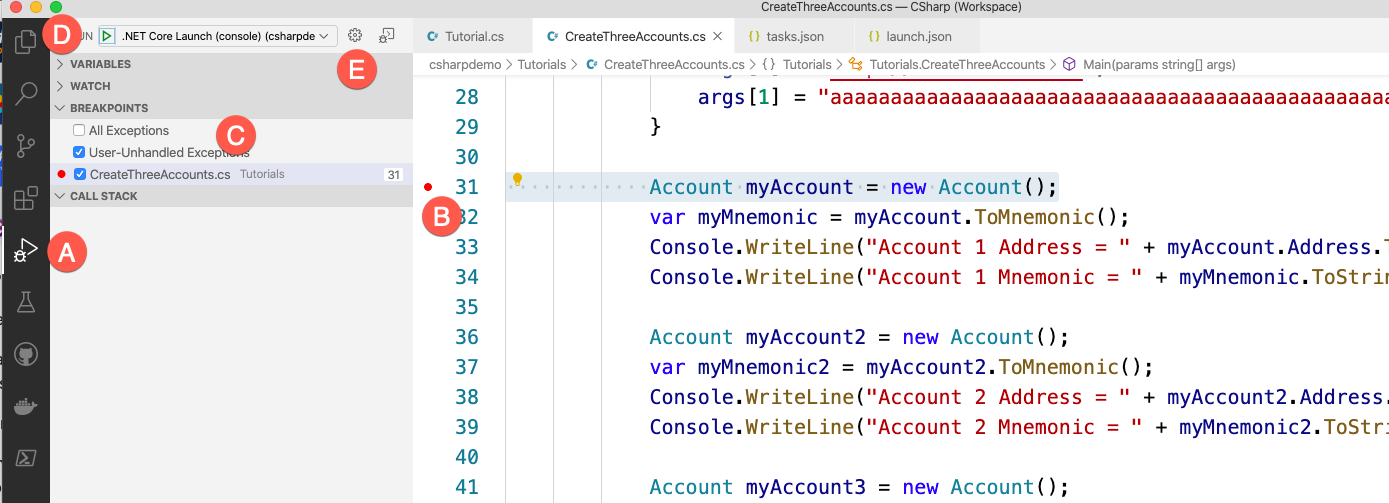1389x503 pixels.
Task: Open the Explorer view in activity bar
Action: coord(24,43)
